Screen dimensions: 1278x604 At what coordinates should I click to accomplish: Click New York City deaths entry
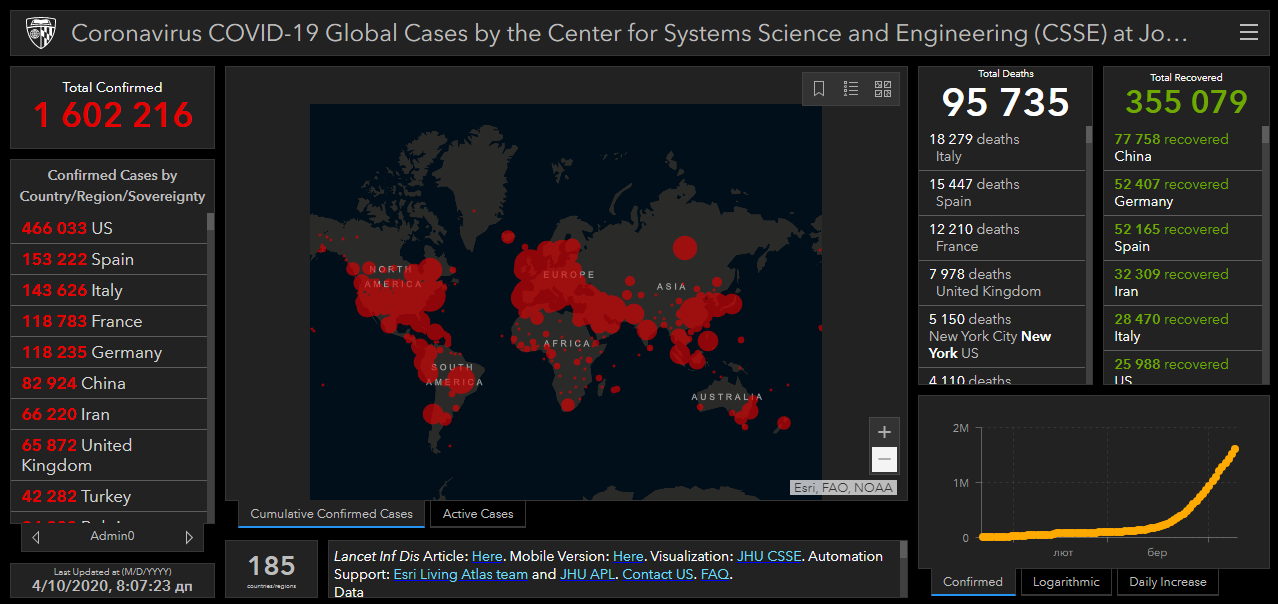pyautogui.click(x=1002, y=337)
